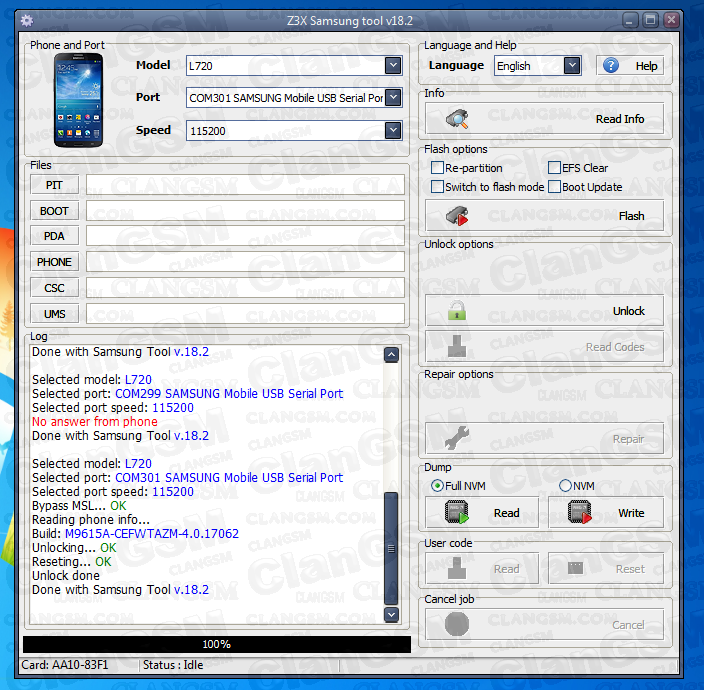Image resolution: width=704 pixels, height=690 pixels.
Task: Click the Dump Read chip icon
Action: click(x=457, y=512)
